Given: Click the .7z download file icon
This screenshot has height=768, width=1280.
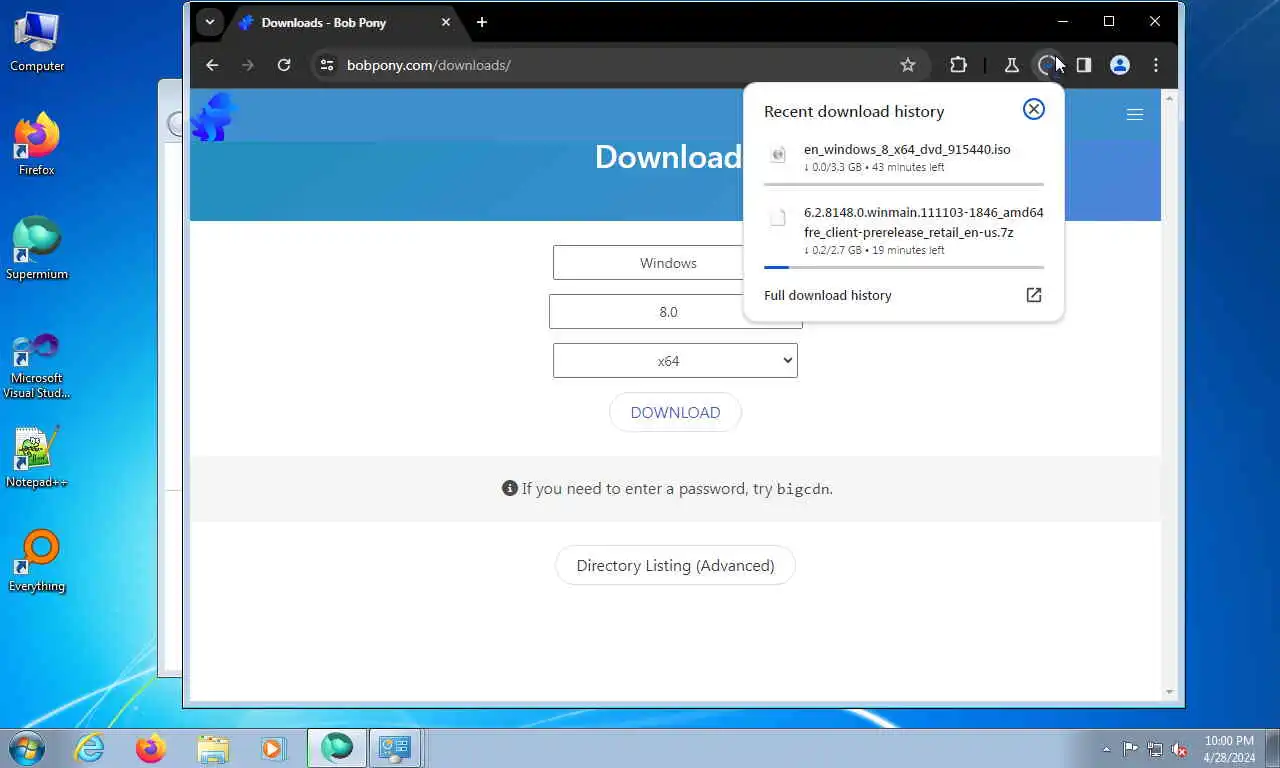Looking at the screenshot, I should [778, 218].
